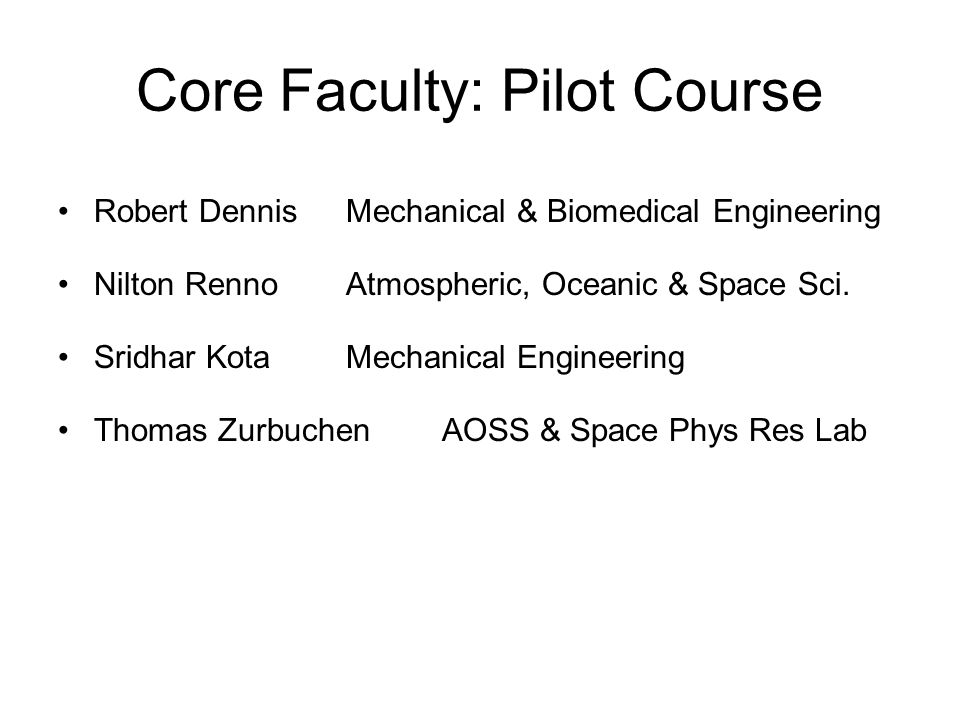Image resolution: width=960 pixels, height=720 pixels.
Task: Click the word 'Biomedical' in first bullet
Action: pyautogui.click(x=623, y=211)
